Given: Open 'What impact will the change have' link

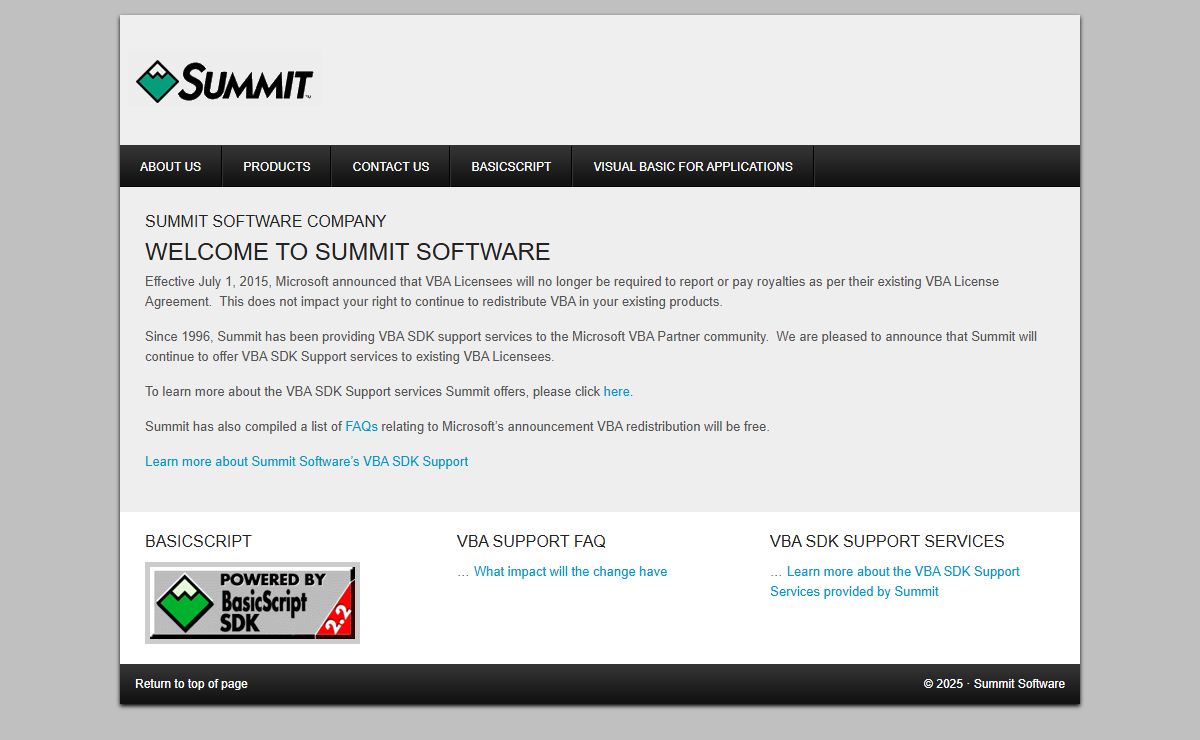Looking at the screenshot, I should (x=570, y=572).
